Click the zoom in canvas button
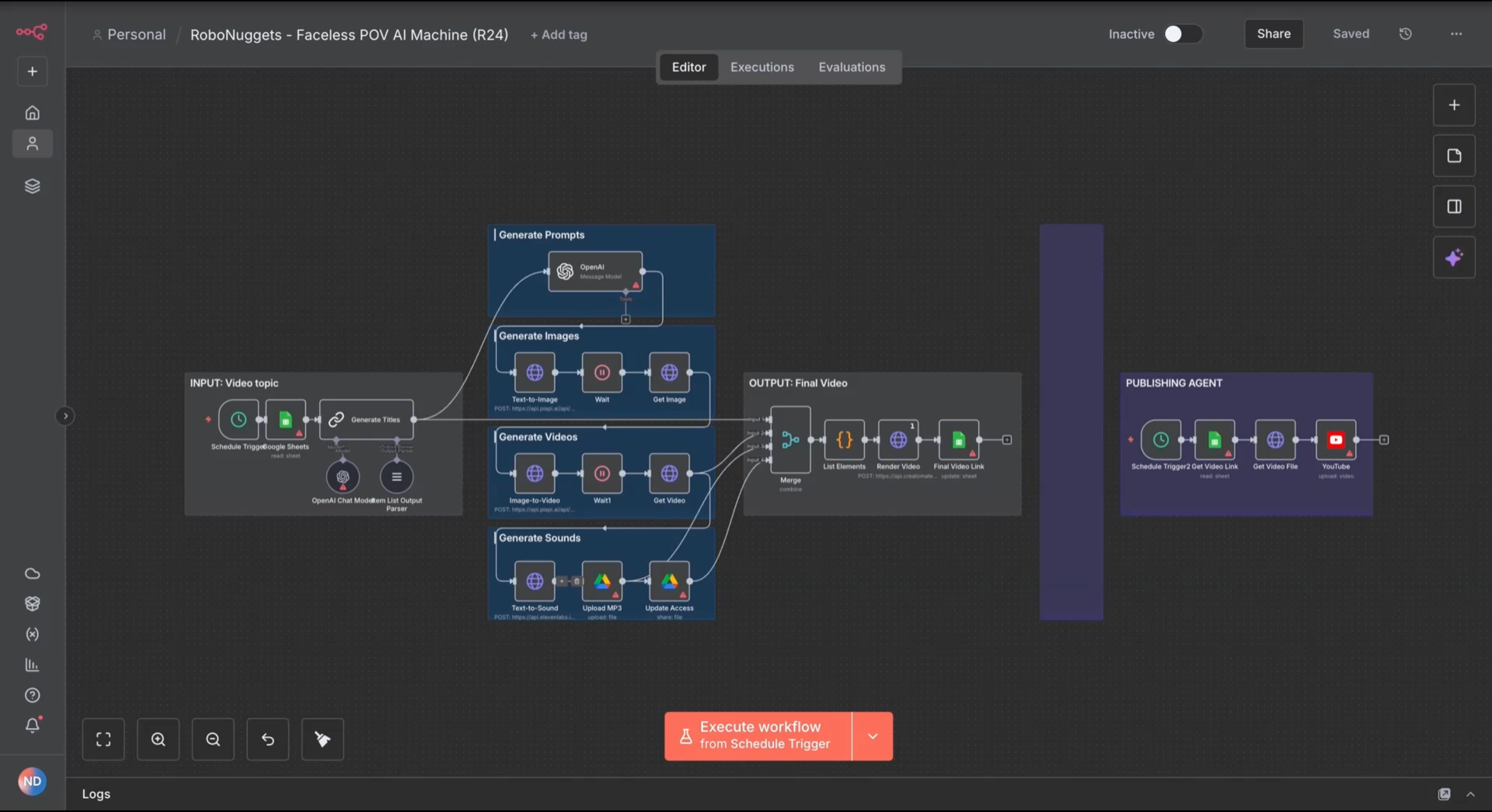The height and width of the screenshot is (812, 1492). (158, 739)
